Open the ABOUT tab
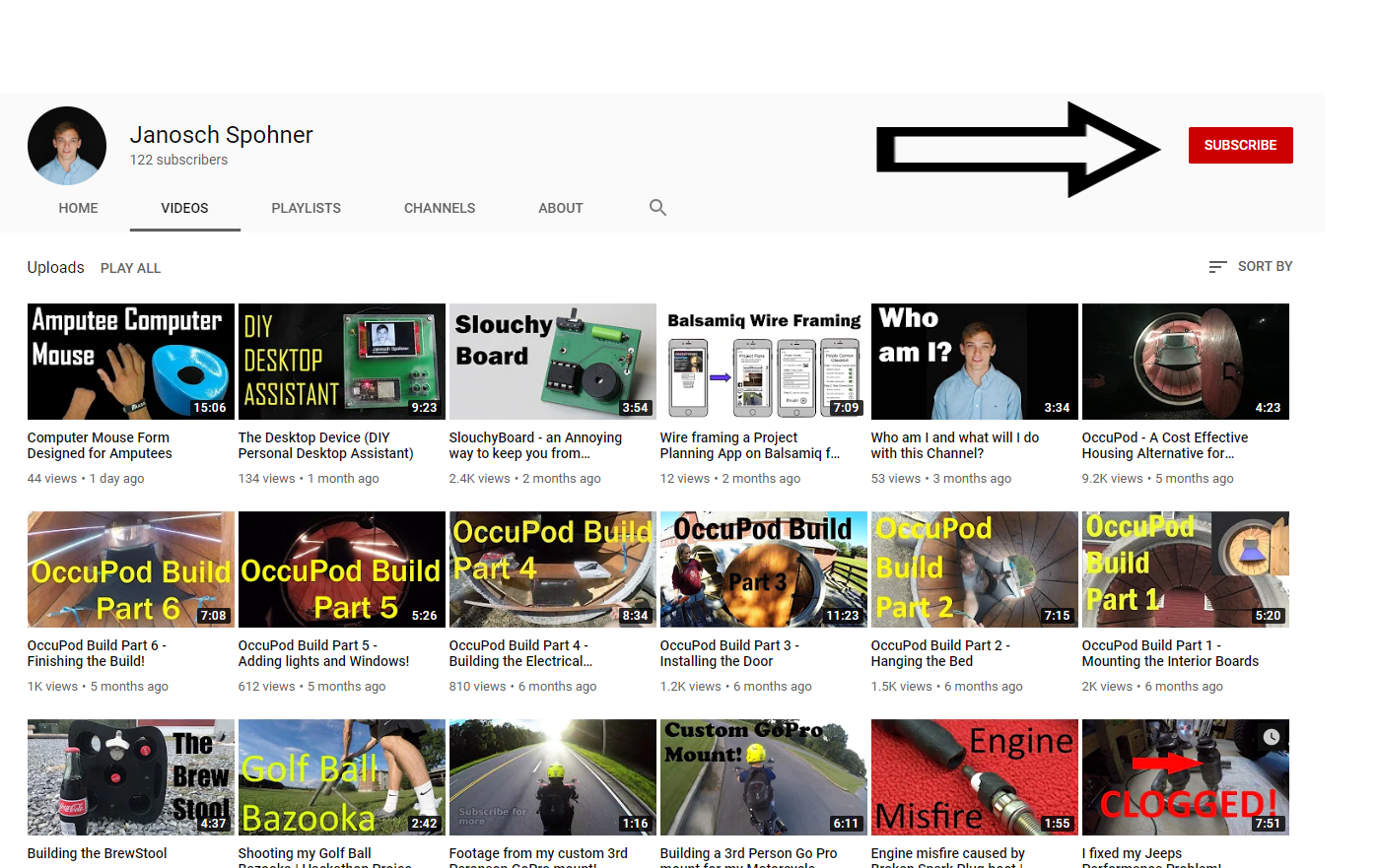 click(x=561, y=208)
